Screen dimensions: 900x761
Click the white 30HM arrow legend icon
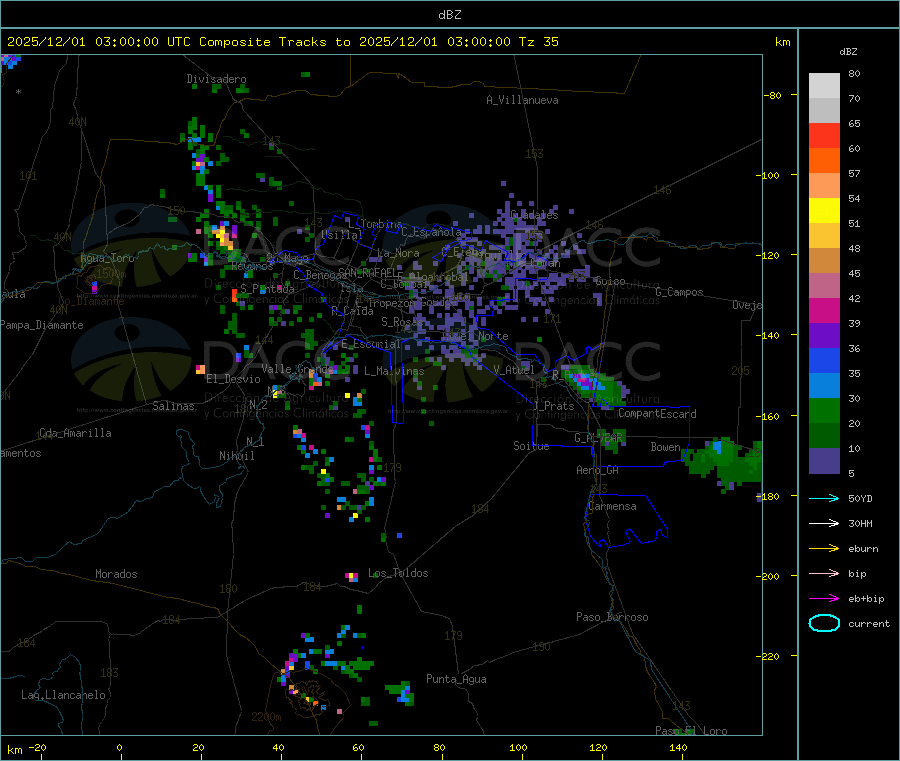tap(824, 523)
